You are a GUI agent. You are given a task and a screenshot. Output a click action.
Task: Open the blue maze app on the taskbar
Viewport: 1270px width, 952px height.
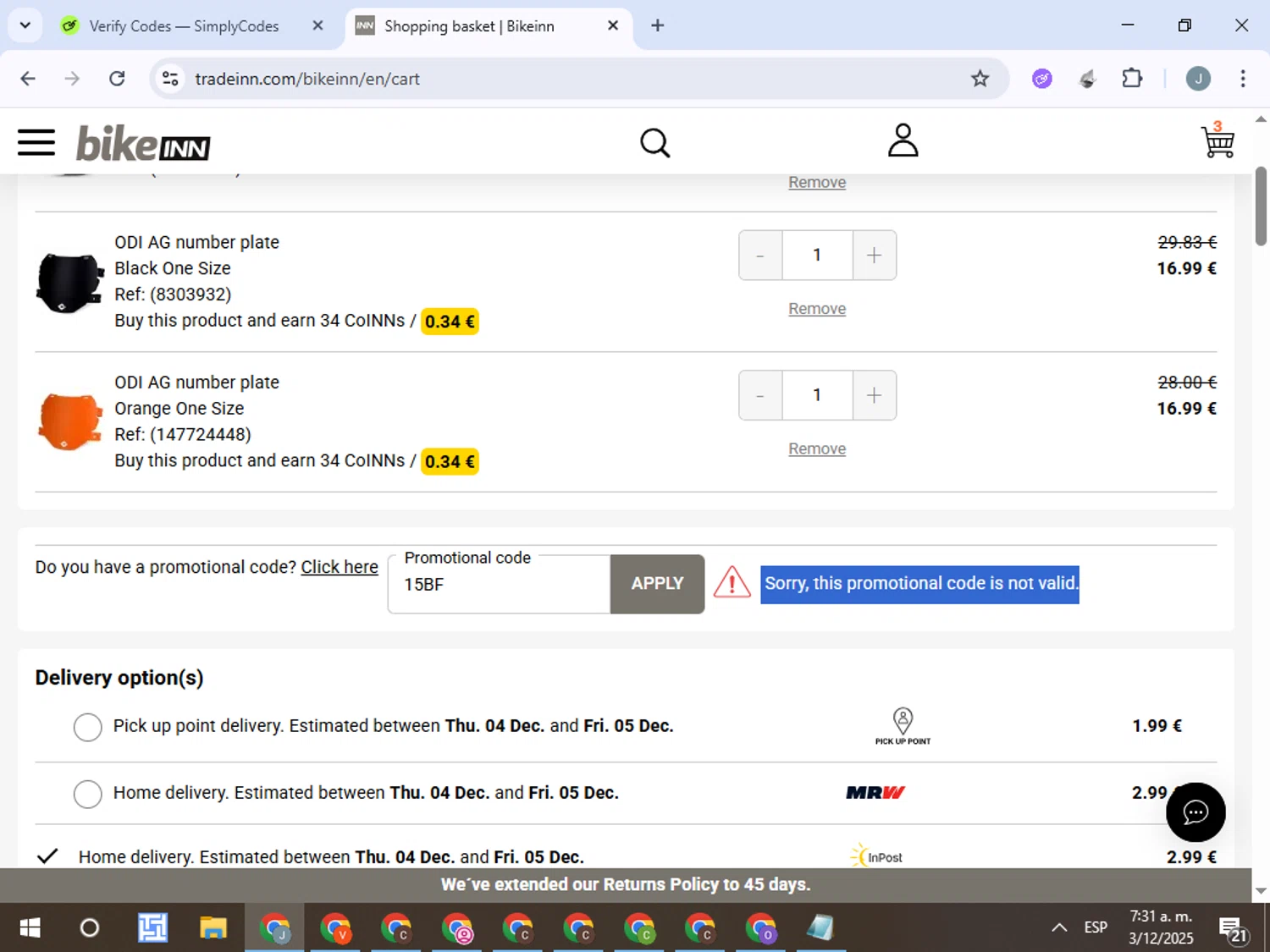pos(152,928)
